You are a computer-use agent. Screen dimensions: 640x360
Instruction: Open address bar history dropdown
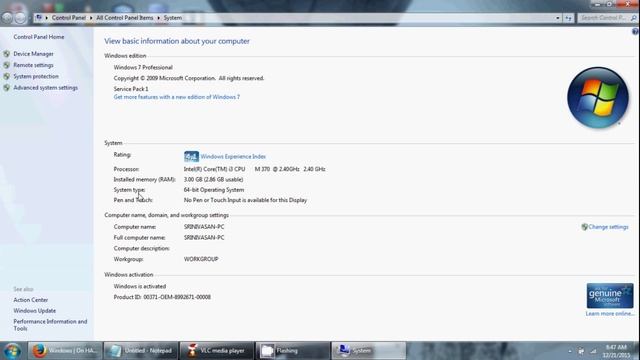click(558, 18)
